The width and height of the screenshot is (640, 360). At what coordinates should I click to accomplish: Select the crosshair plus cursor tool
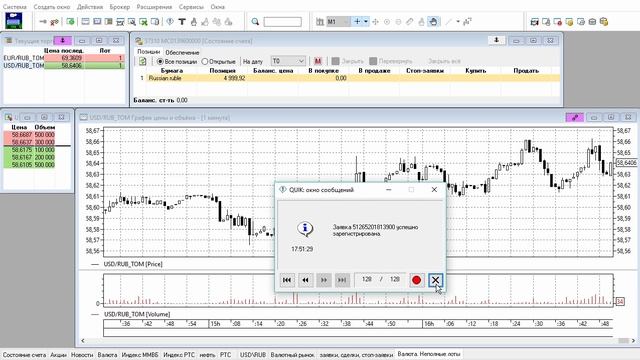(357, 22)
